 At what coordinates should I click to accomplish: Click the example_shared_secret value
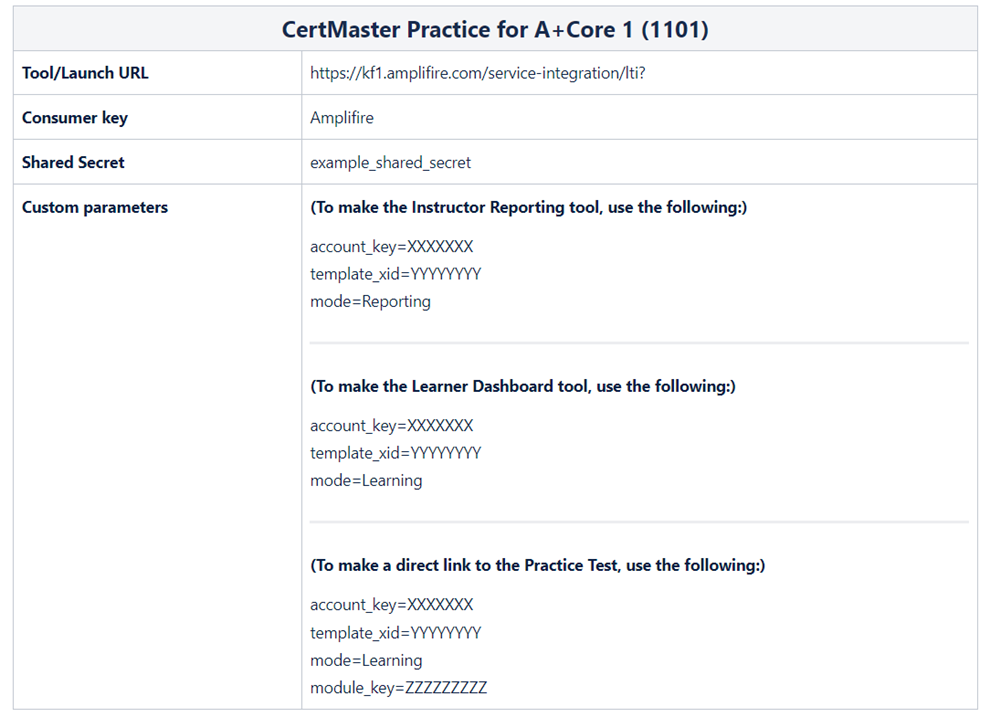390,163
